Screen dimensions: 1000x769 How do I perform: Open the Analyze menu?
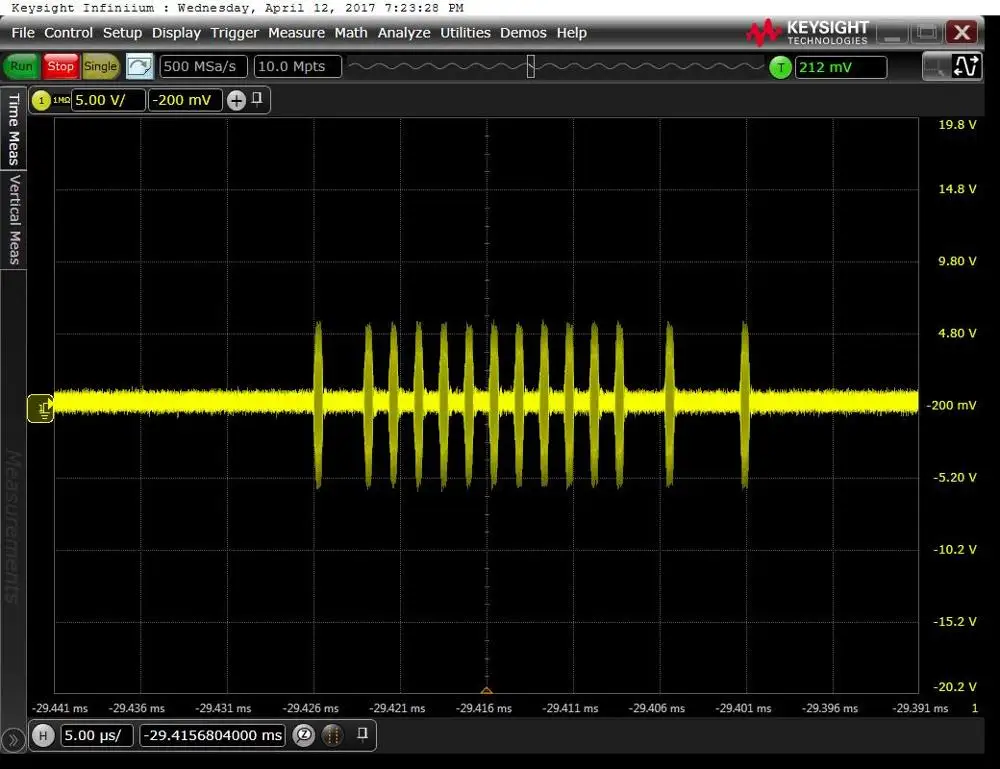[x=404, y=33]
